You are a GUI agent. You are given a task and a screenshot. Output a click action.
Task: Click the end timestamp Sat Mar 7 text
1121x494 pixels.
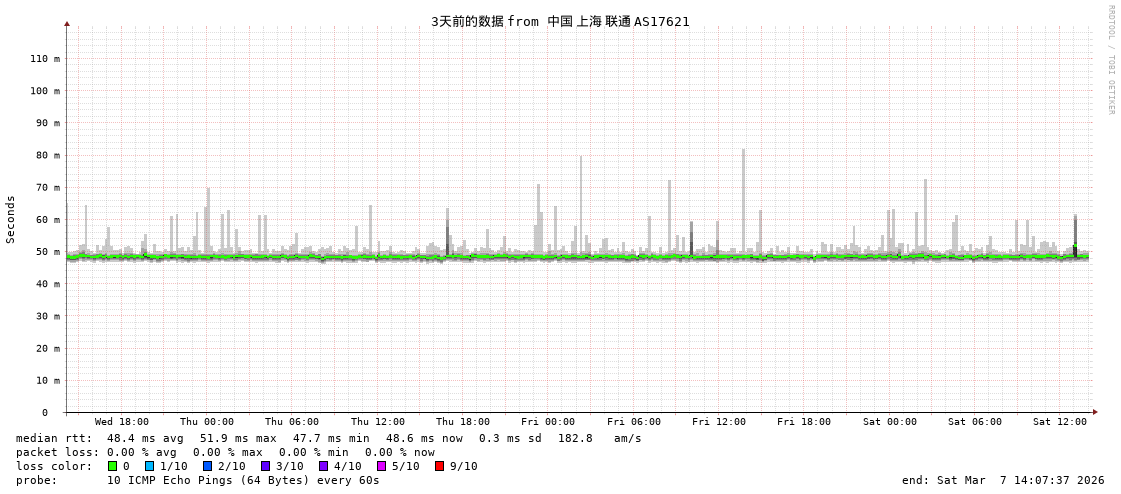pyautogui.click(x=1003, y=480)
